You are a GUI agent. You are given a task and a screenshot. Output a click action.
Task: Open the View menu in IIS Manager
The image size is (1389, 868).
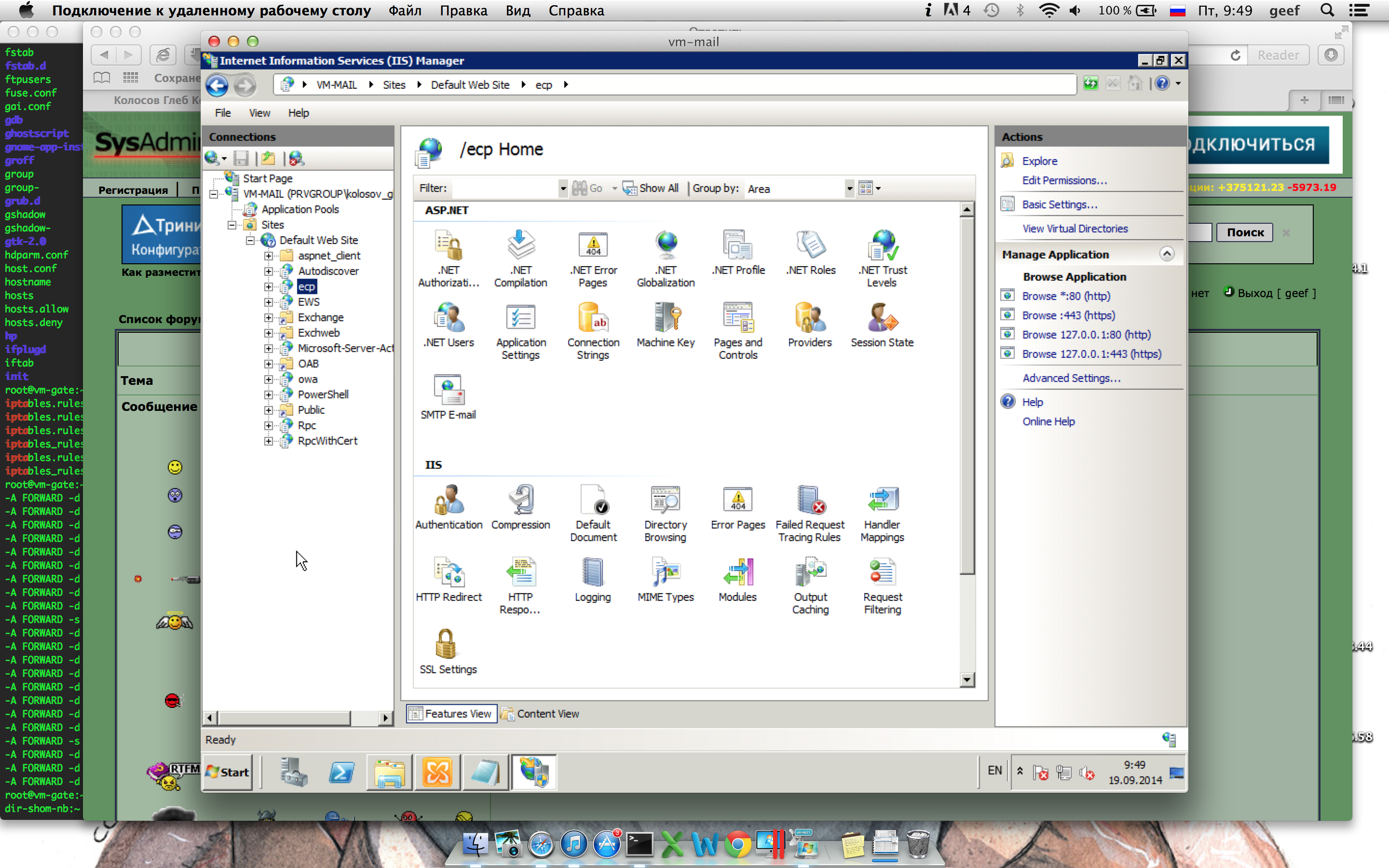(x=259, y=113)
